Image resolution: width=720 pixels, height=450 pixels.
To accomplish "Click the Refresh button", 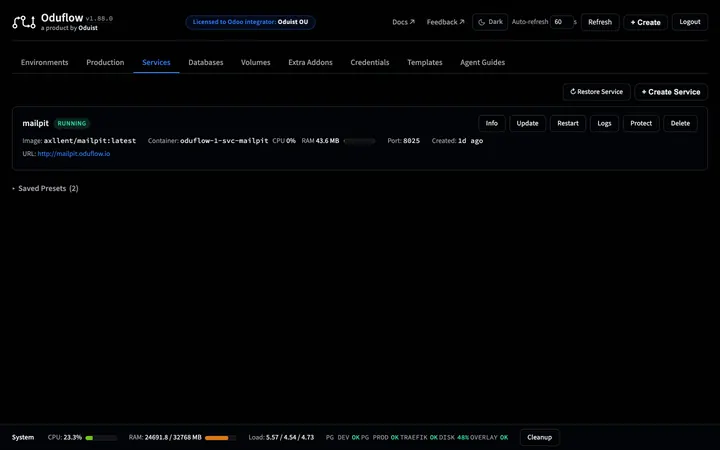I will pos(600,22).
